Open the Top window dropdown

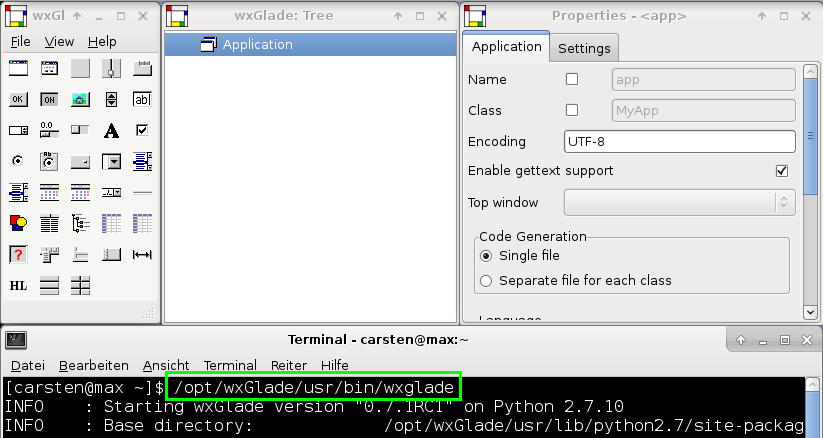[x=680, y=203]
